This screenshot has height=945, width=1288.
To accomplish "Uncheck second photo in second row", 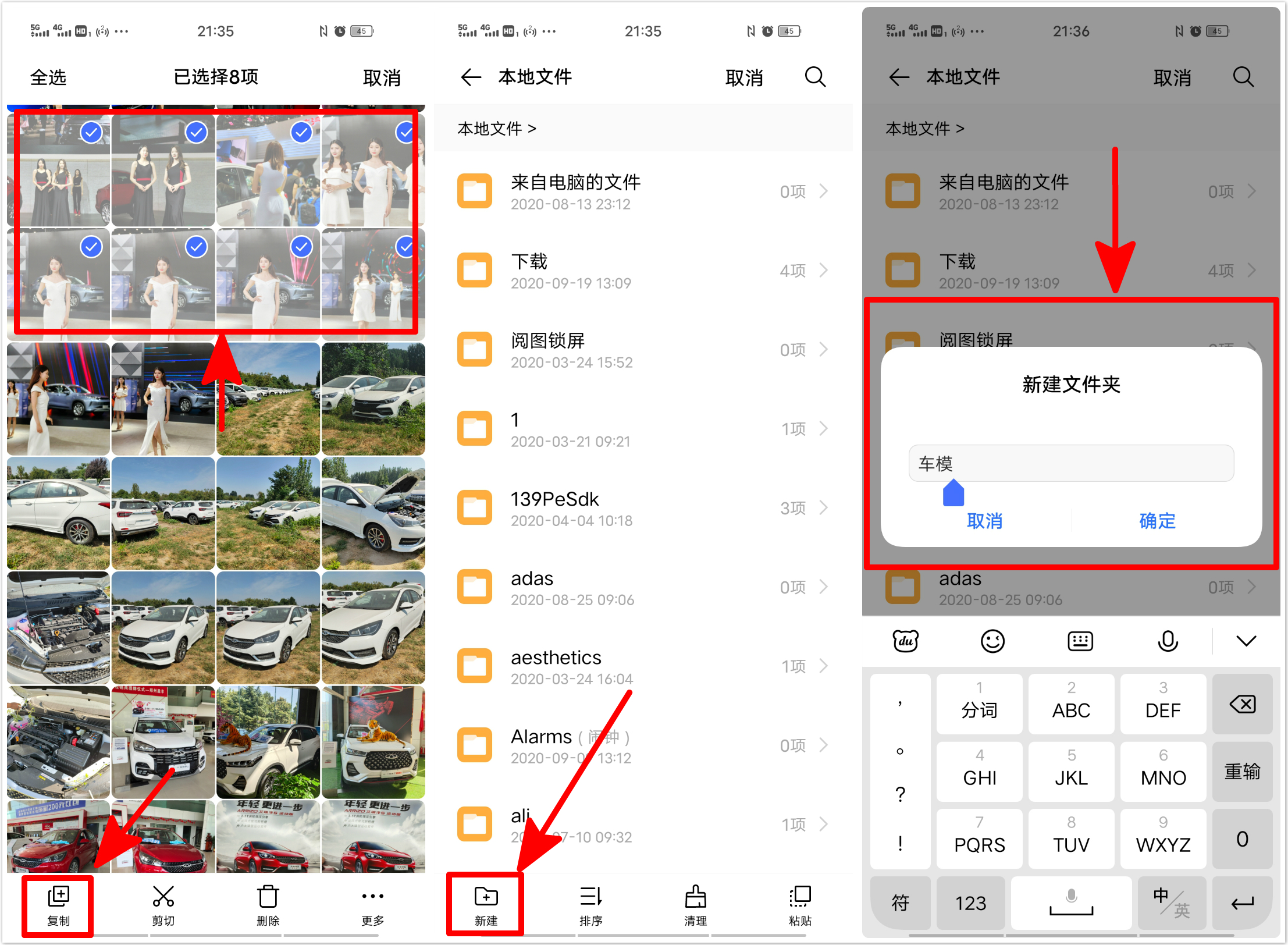I will 197,247.
